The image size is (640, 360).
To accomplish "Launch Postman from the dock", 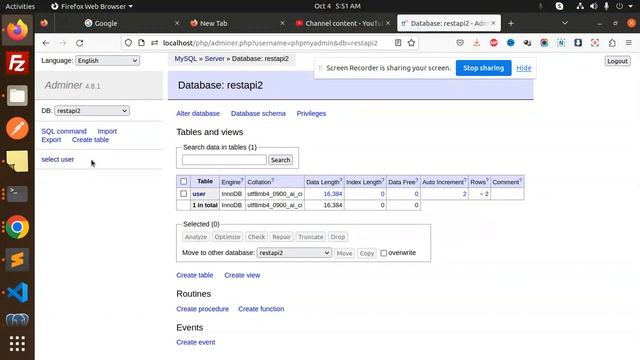I will click(17, 129).
